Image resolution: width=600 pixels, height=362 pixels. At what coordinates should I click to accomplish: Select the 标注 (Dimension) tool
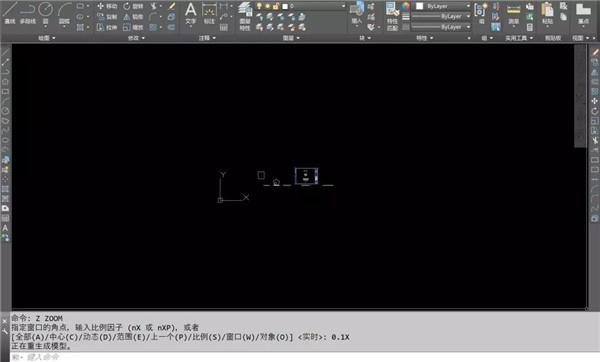tap(209, 13)
